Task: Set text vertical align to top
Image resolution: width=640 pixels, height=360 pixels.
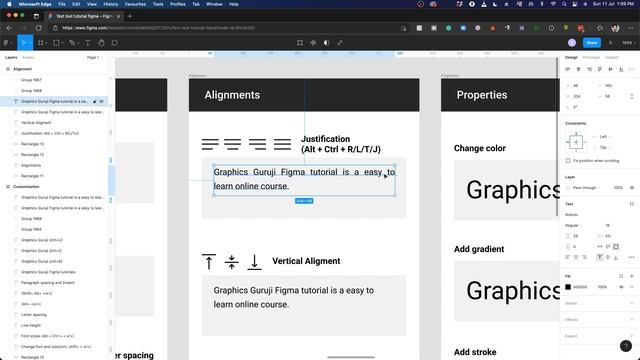Action: tap(600, 257)
